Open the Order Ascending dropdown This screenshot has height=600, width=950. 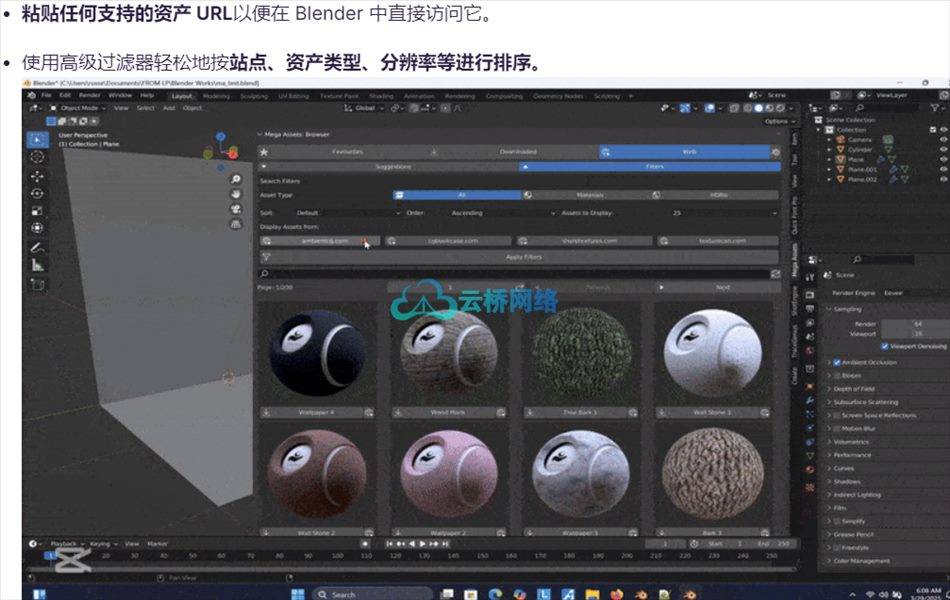502,213
